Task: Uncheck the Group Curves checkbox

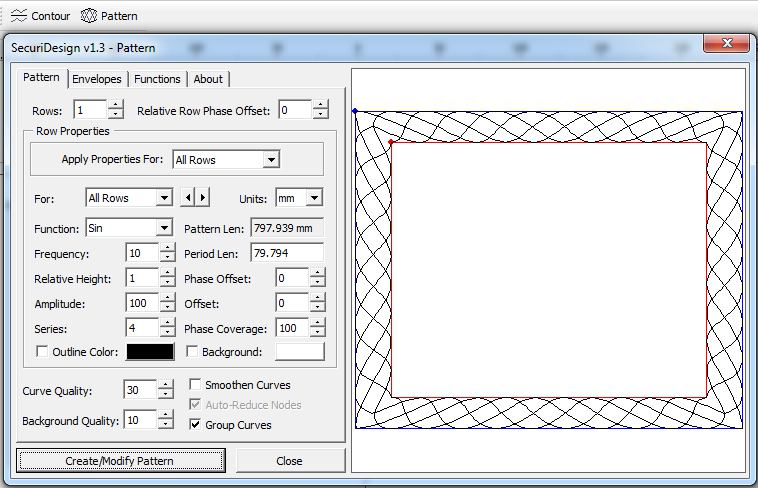Action: (x=195, y=425)
